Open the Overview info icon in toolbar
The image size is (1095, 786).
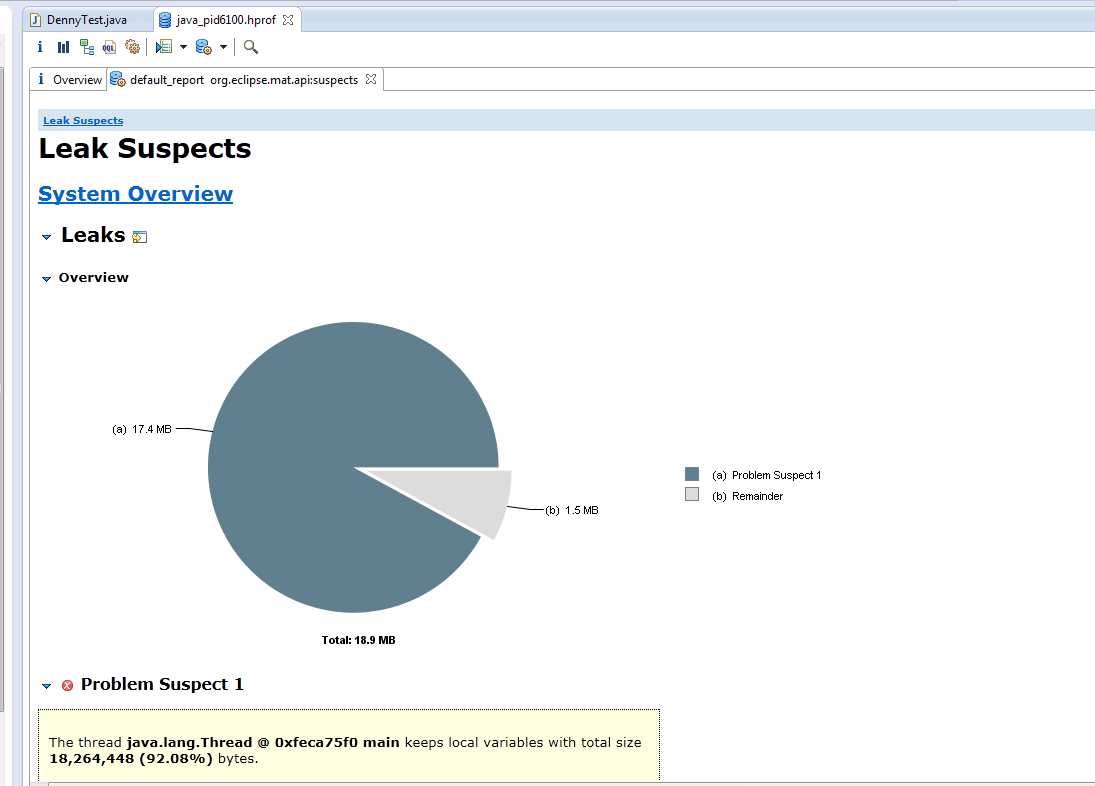pyautogui.click(x=40, y=47)
